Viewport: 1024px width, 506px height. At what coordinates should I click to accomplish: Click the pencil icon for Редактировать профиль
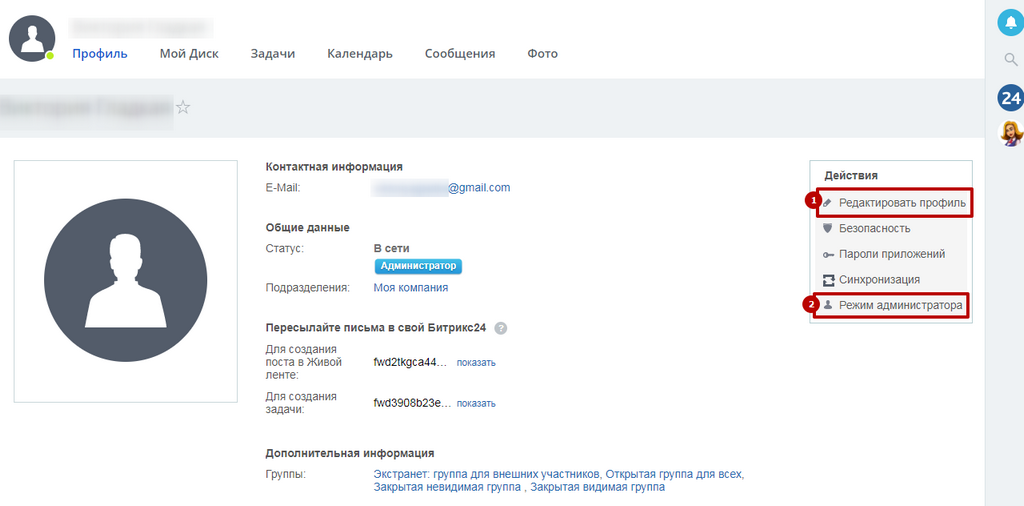827,203
